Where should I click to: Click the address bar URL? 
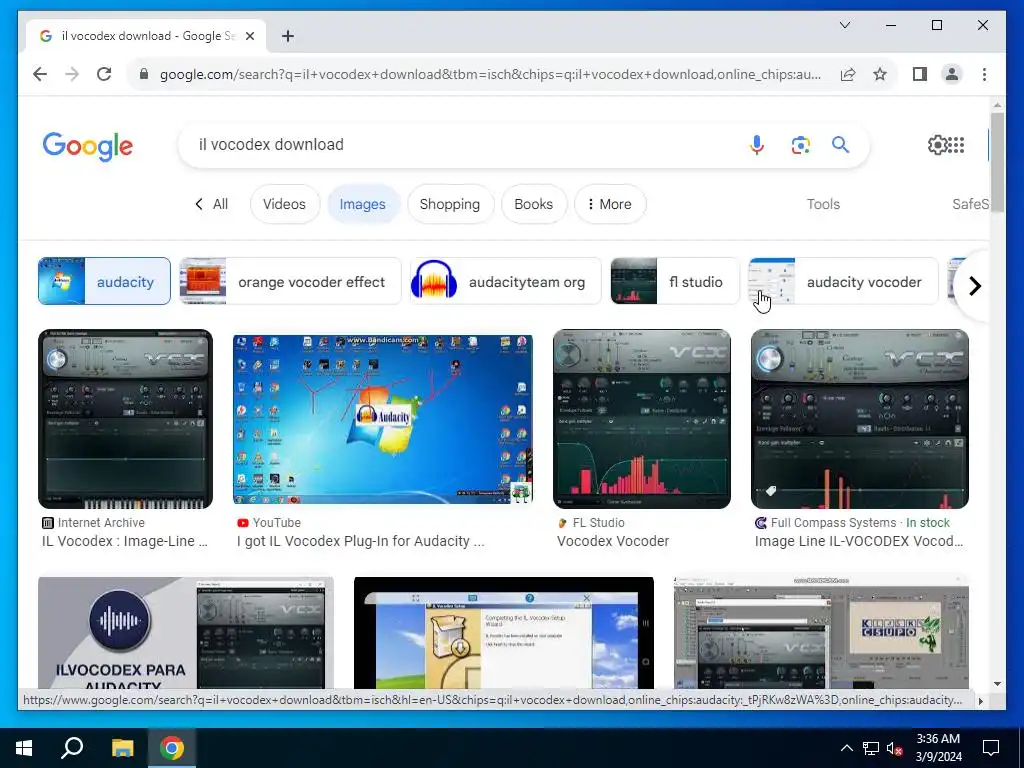point(490,74)
